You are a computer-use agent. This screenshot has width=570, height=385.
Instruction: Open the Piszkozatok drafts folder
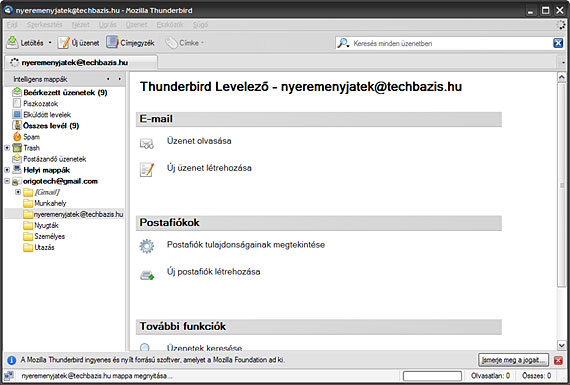point(35,103)
